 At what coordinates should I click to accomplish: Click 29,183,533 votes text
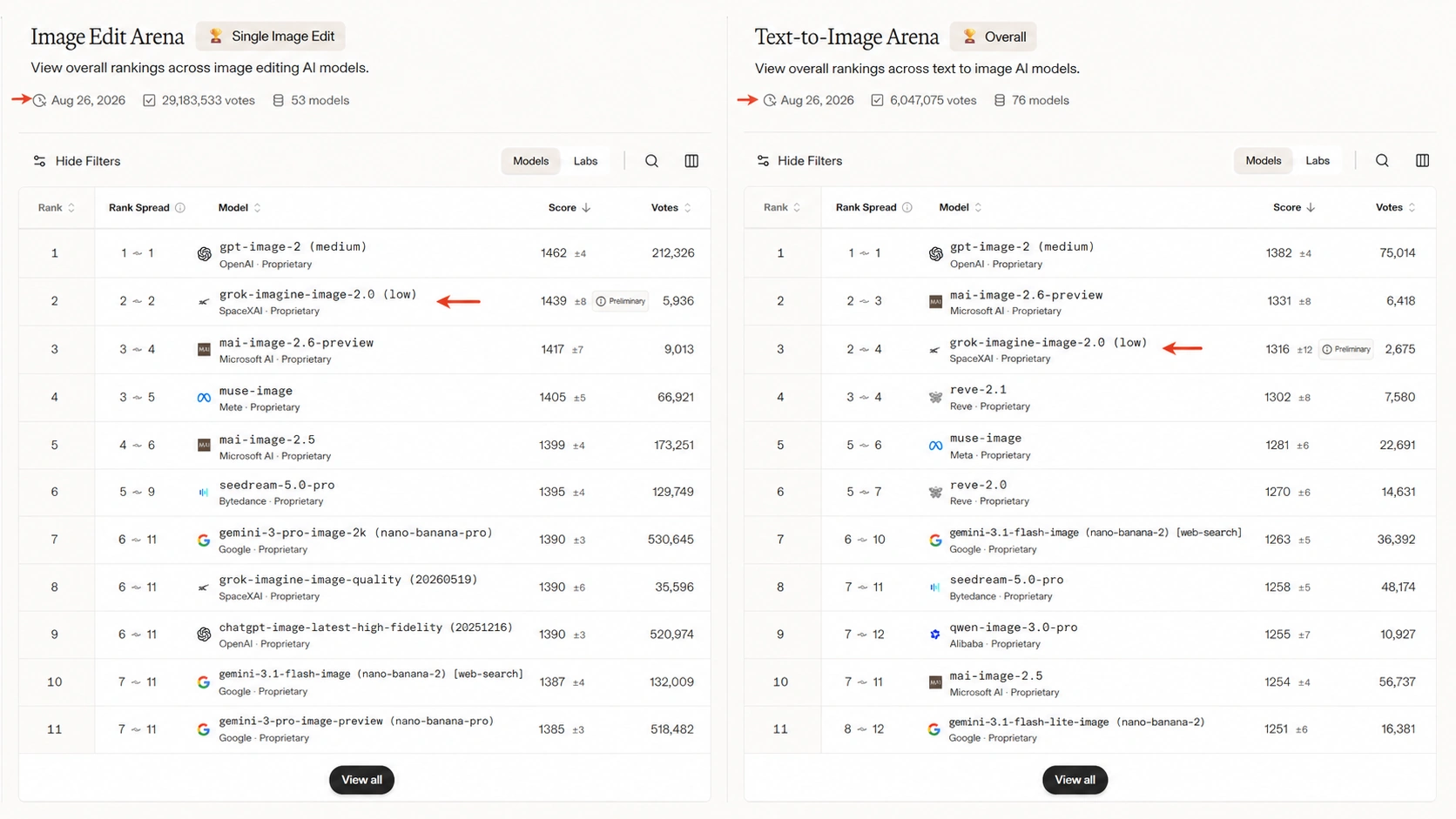208,100
